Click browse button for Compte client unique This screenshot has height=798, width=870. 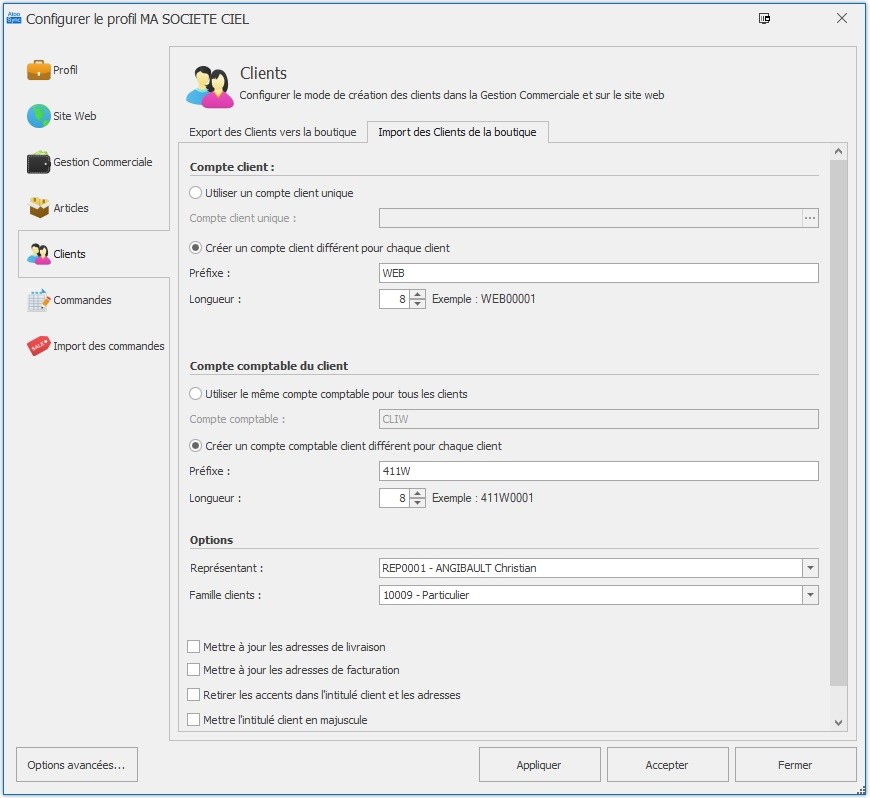click(810, 218)
